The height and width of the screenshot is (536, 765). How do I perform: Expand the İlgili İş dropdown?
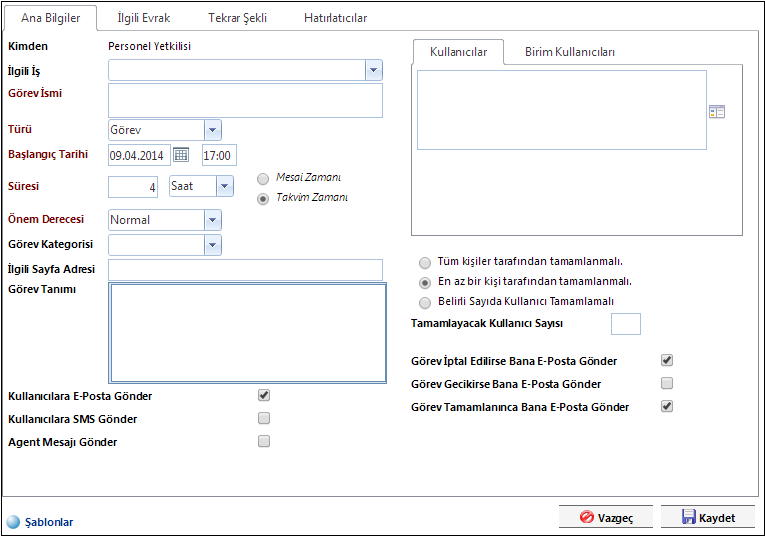[x=374, y=70]
